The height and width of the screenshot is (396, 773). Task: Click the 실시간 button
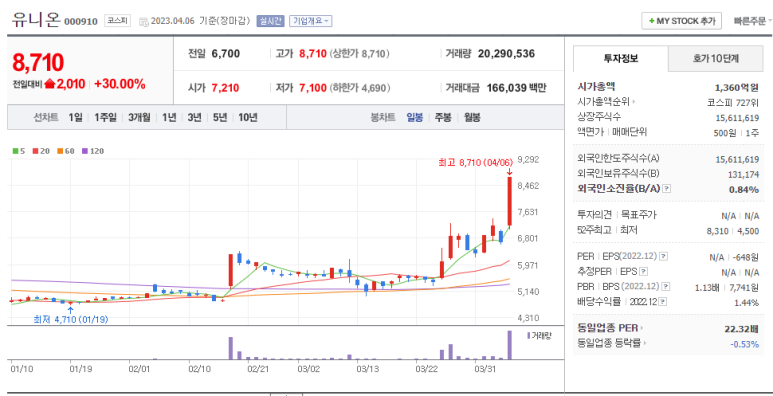click(x=270, y=21)
